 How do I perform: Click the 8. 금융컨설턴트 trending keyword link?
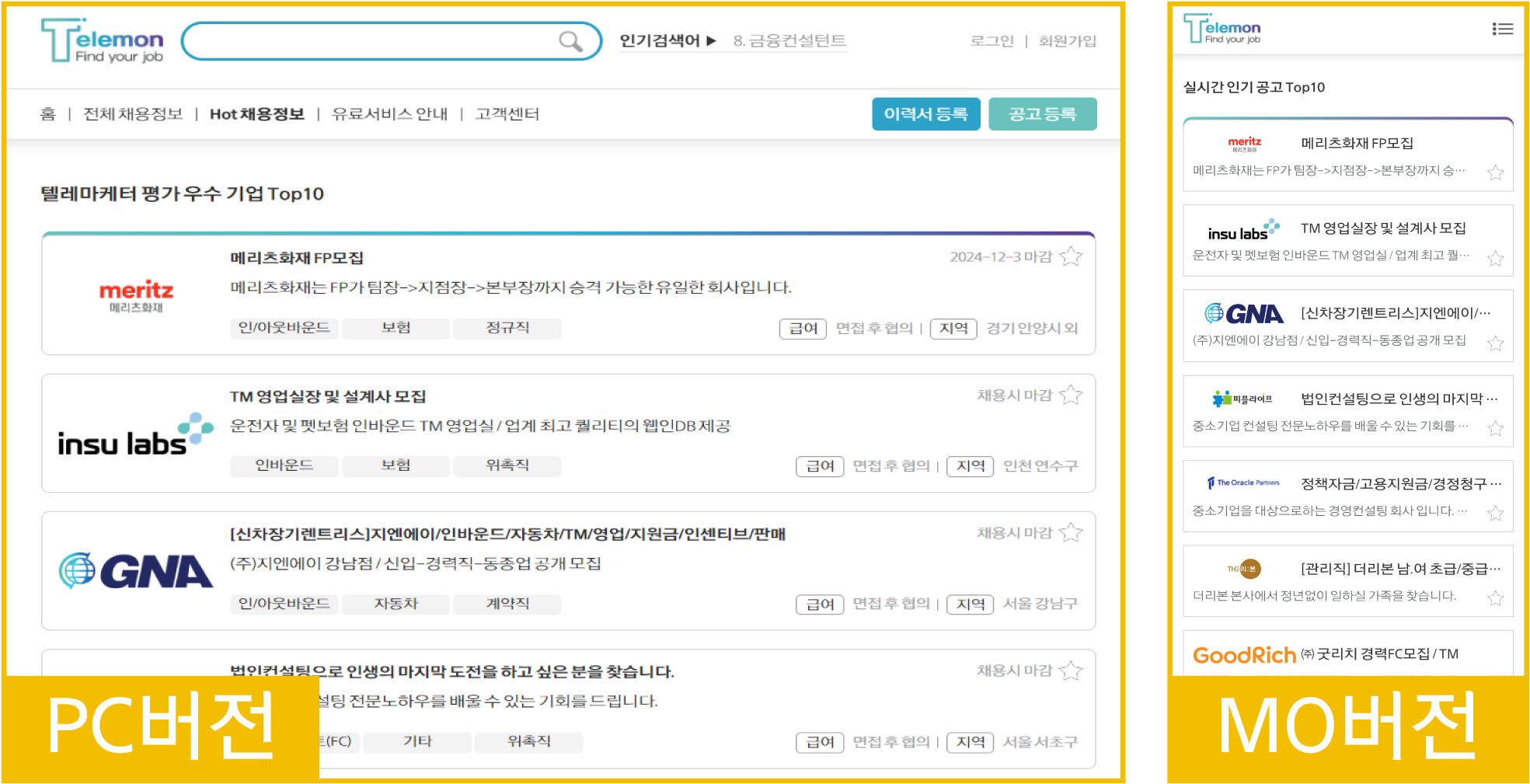click(x=789, y=41)
